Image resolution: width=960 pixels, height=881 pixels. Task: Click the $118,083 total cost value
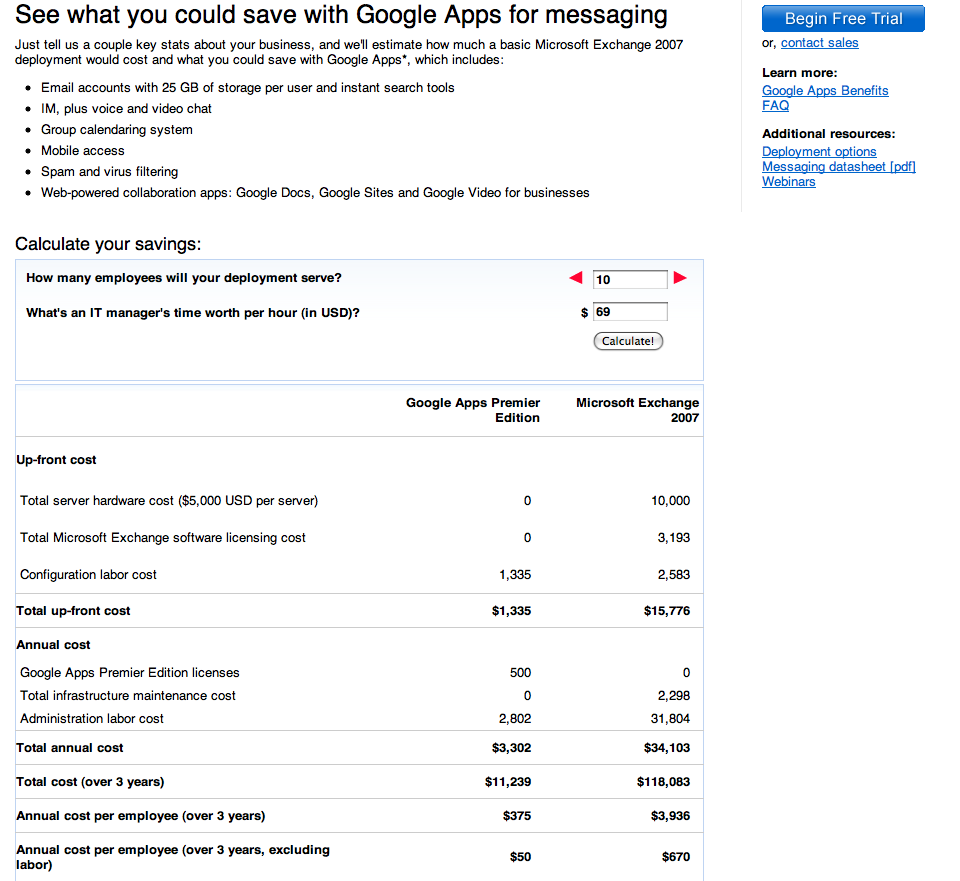663,782
